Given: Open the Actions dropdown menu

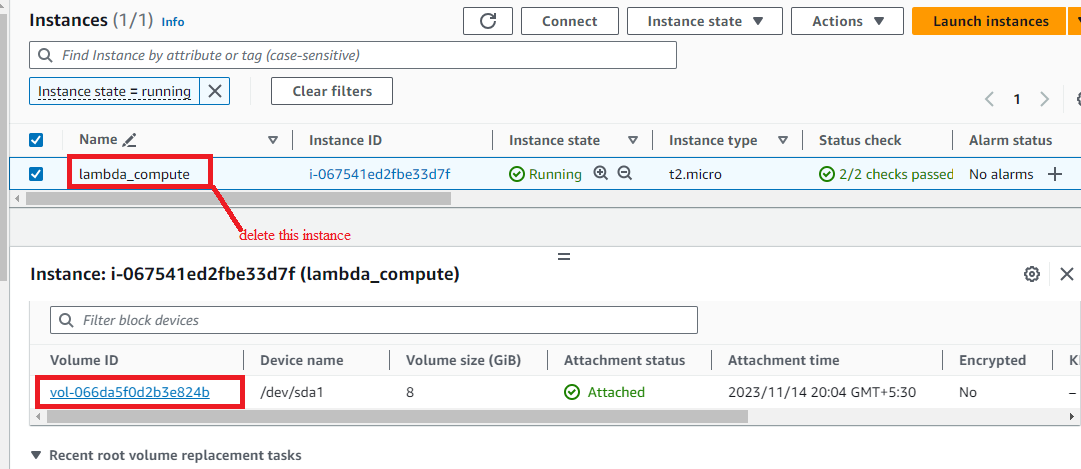Looking at the screenshot, I should tap(847, 21).
